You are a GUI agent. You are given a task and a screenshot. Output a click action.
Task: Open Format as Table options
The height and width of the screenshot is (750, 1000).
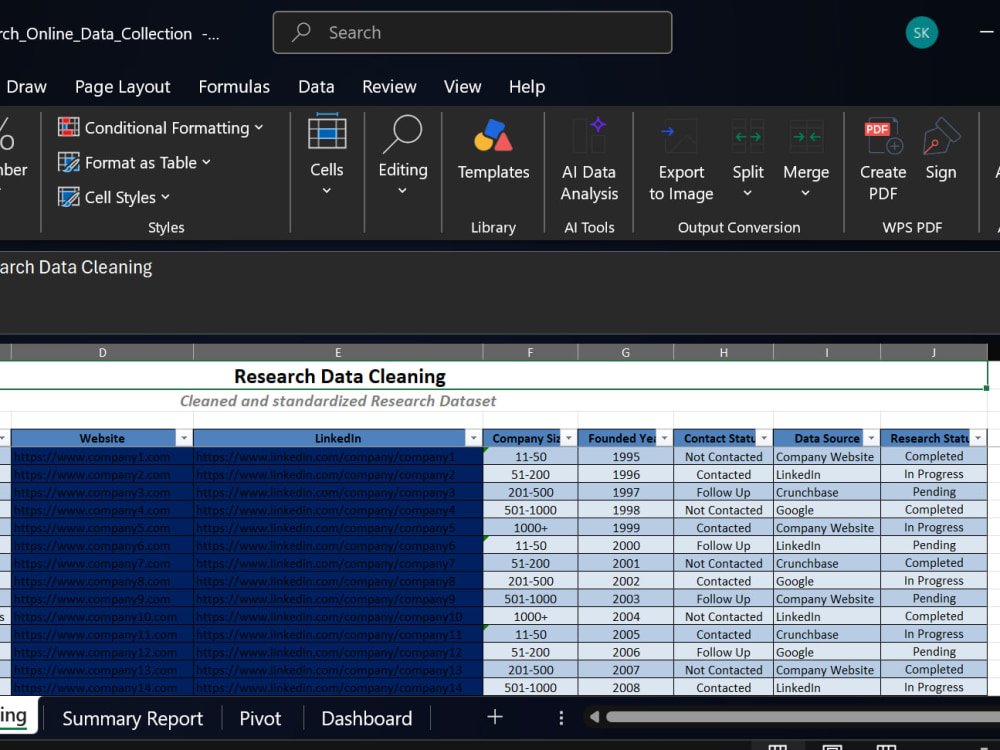tap(135, 163)
